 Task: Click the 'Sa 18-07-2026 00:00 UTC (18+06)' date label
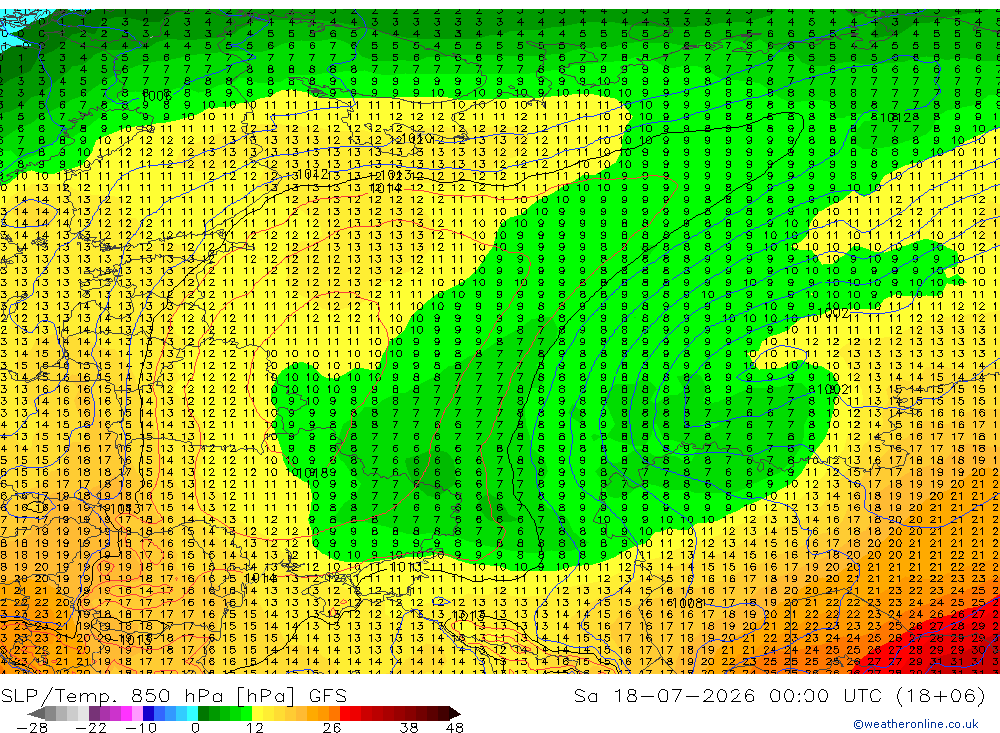coord(779,695)
